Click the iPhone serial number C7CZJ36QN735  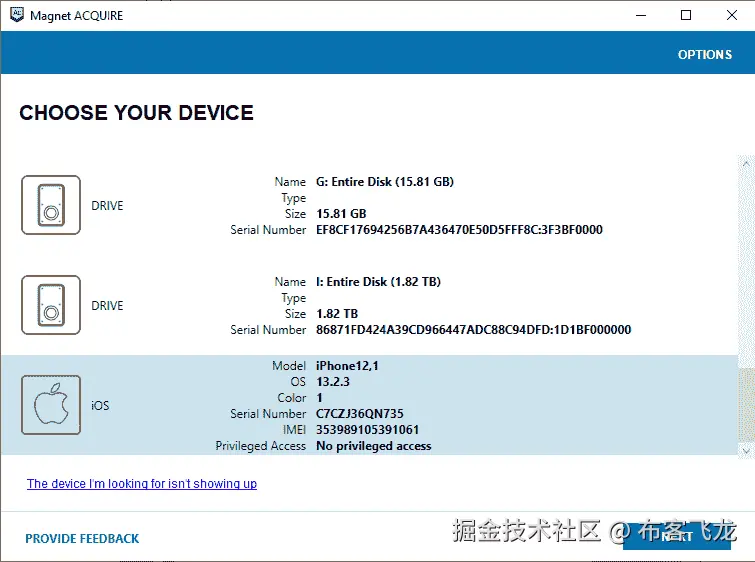360,414
